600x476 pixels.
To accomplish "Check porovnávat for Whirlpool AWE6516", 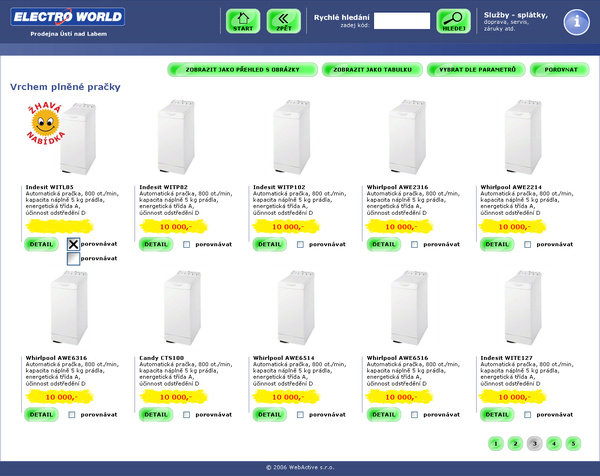I will click(x=414, y=415).
